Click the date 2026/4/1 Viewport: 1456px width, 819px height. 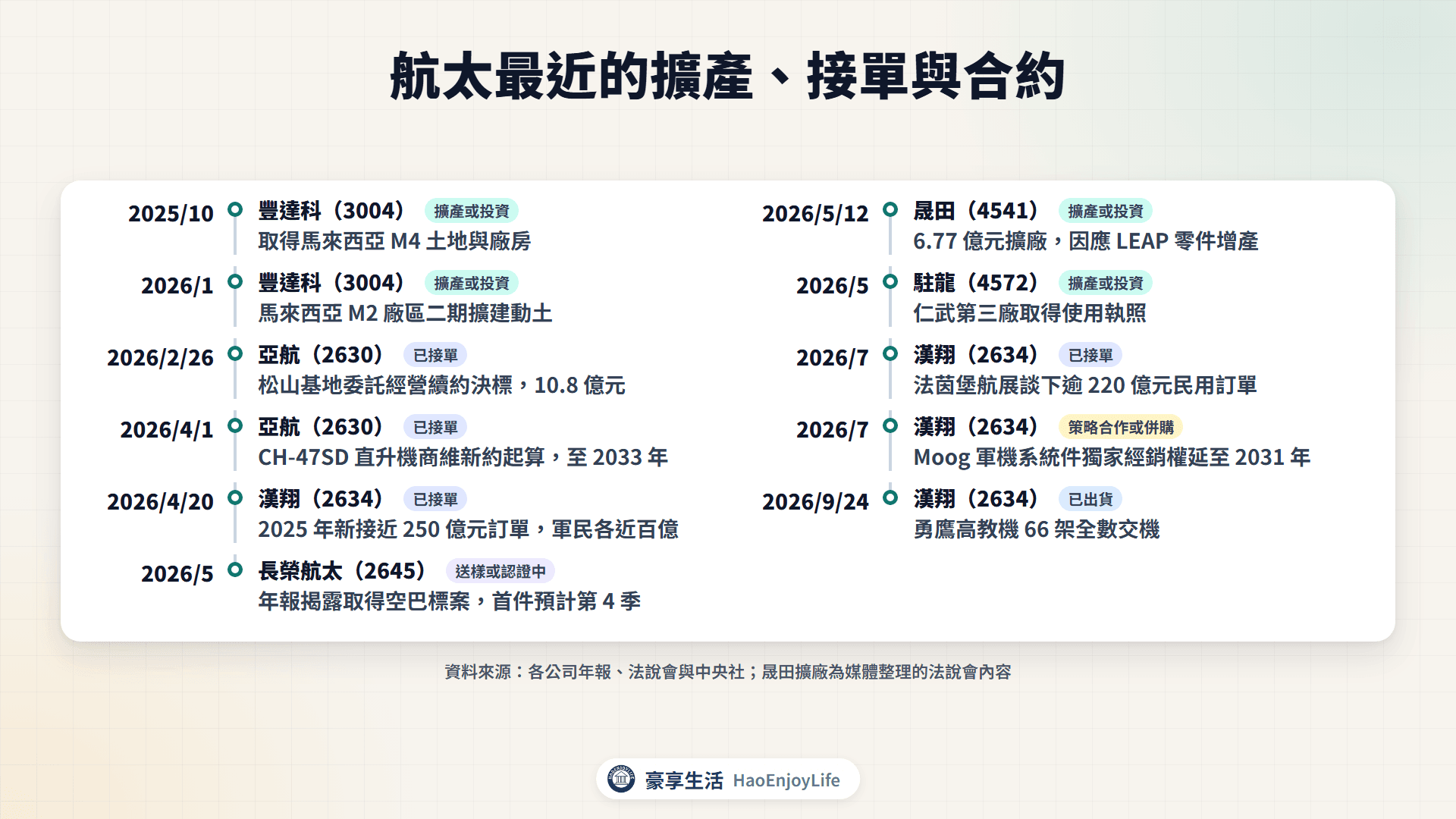pos(167,430)
